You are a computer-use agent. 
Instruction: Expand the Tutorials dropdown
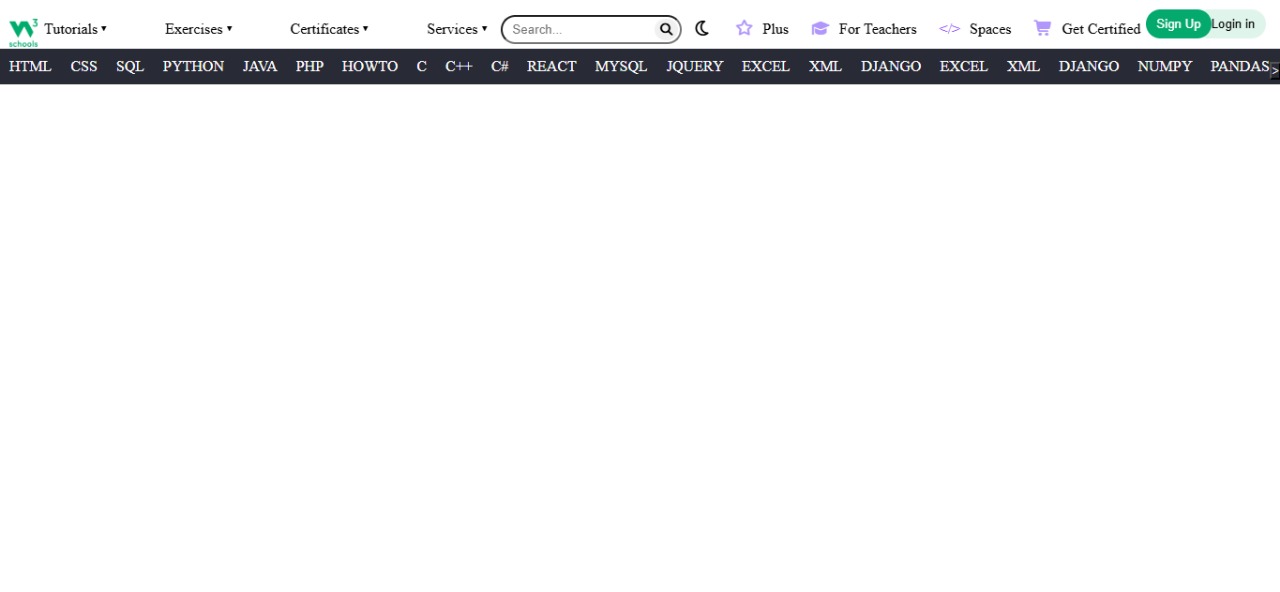click(x=75, y=29)
